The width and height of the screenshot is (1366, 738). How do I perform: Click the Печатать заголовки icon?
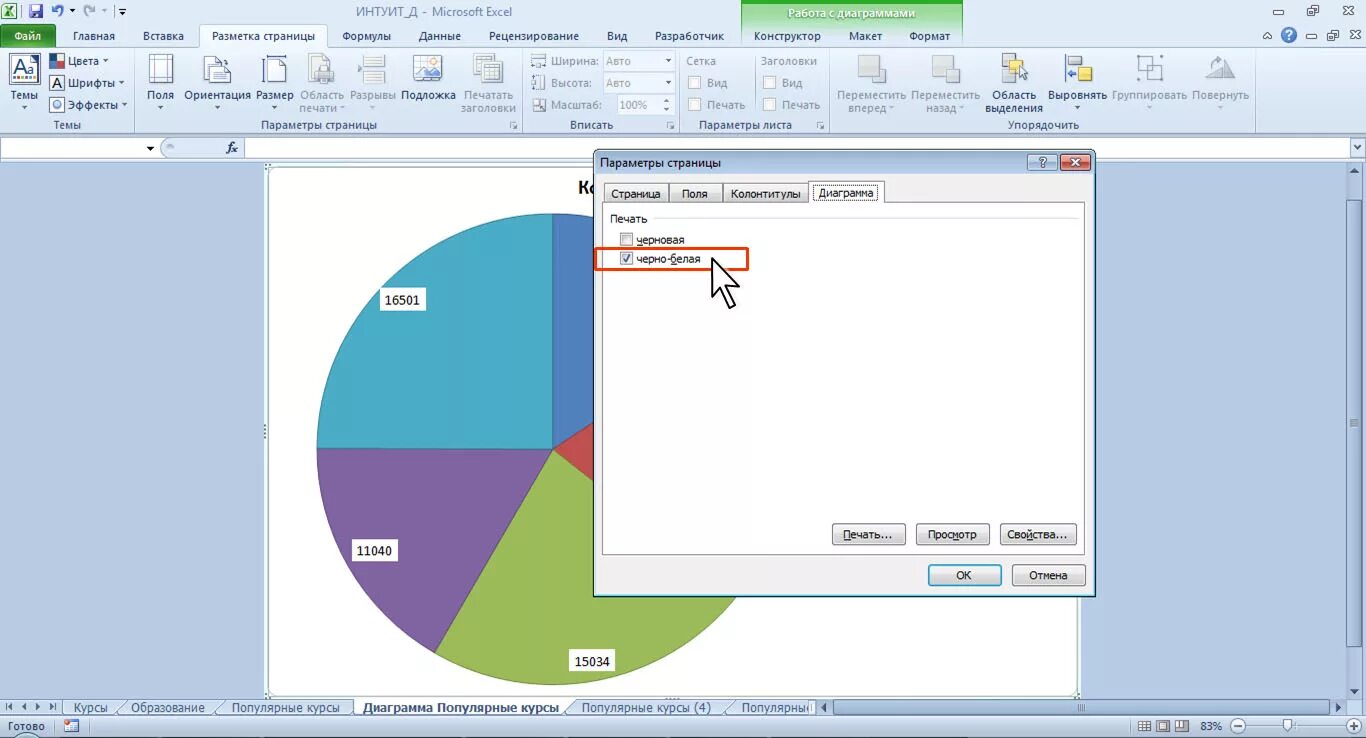pyautogui.click(x=488, y=82)
